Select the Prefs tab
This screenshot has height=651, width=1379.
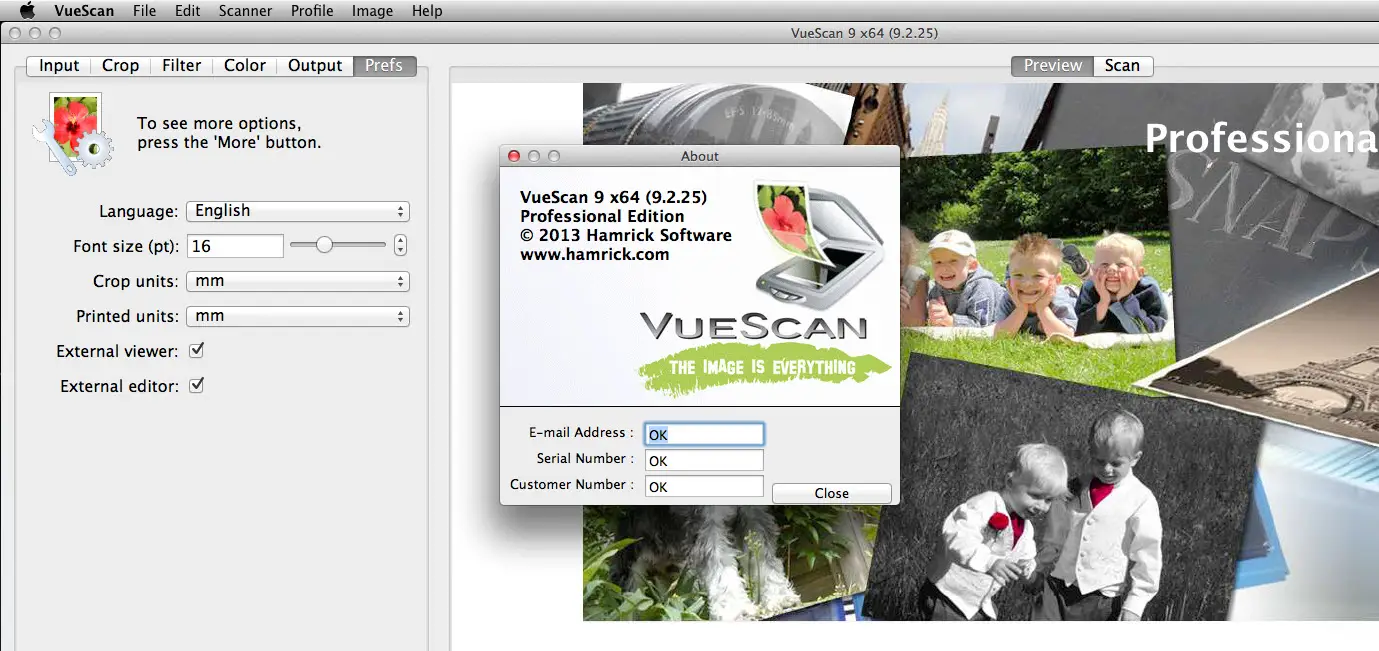(384, 66)
